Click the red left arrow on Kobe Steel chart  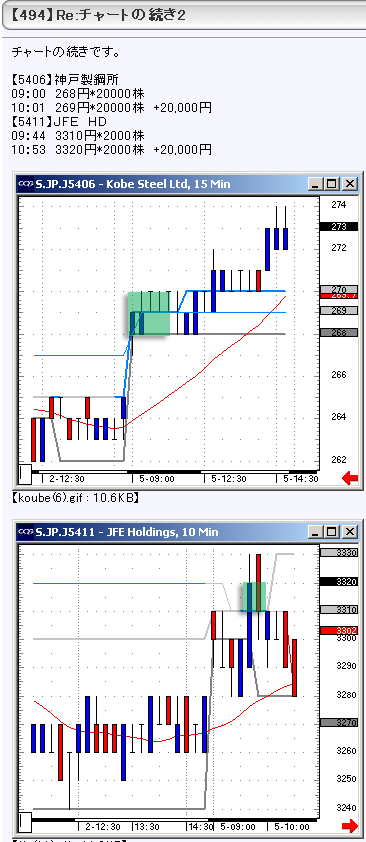tap(350, 478)
